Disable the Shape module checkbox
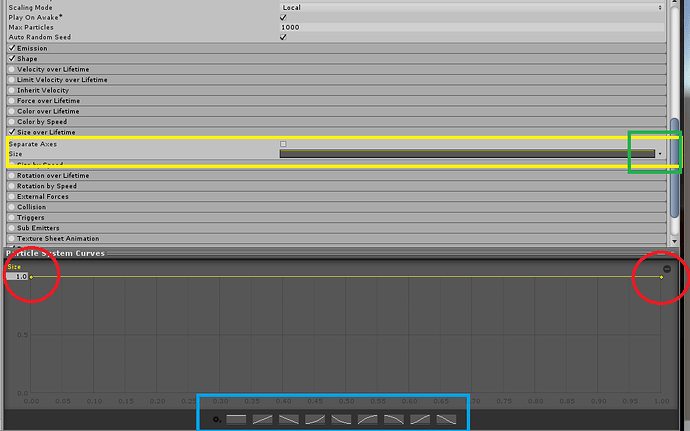690x431 pixels. coord(12,59)
